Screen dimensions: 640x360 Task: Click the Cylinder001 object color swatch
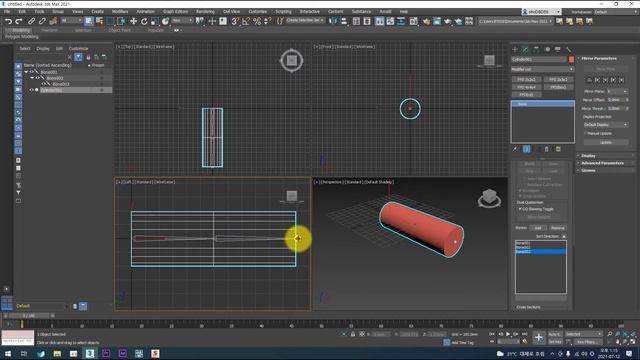point(571,60)
